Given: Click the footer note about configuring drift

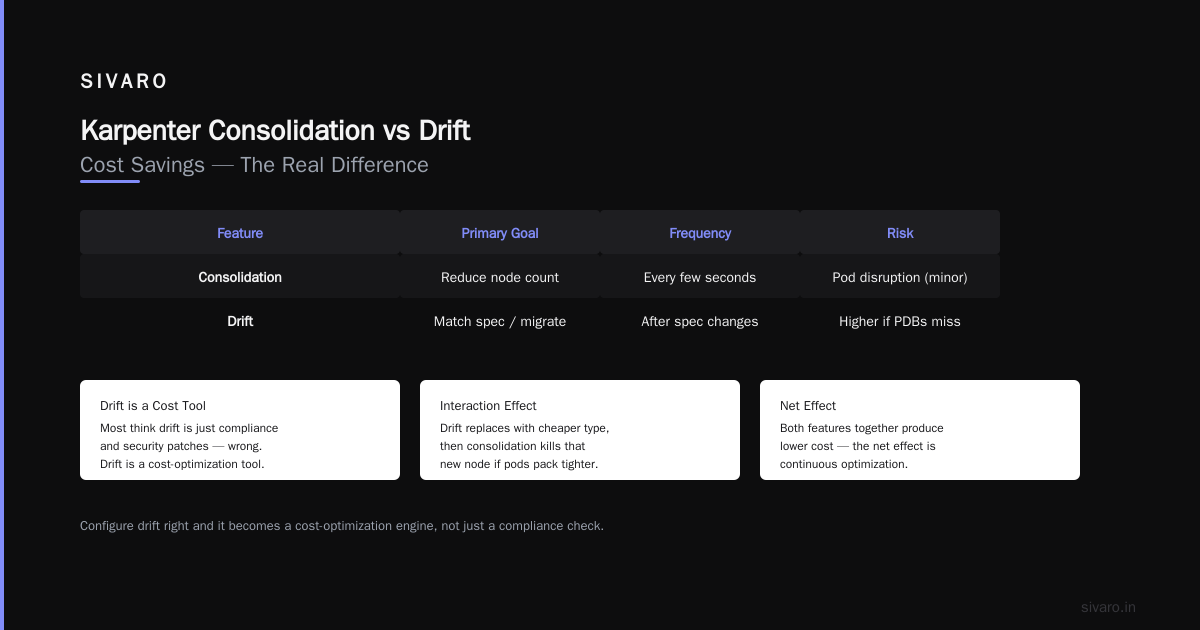Looking at the screenshot, I should point(342,525).
